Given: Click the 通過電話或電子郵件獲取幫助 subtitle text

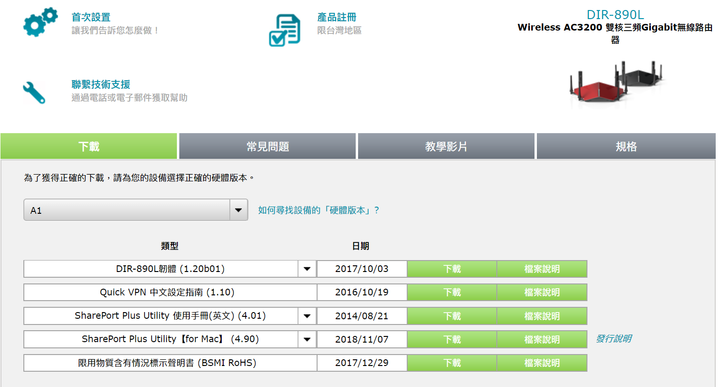Looking at the screenshot, I should pyautogui.click(x=129, y=97).
